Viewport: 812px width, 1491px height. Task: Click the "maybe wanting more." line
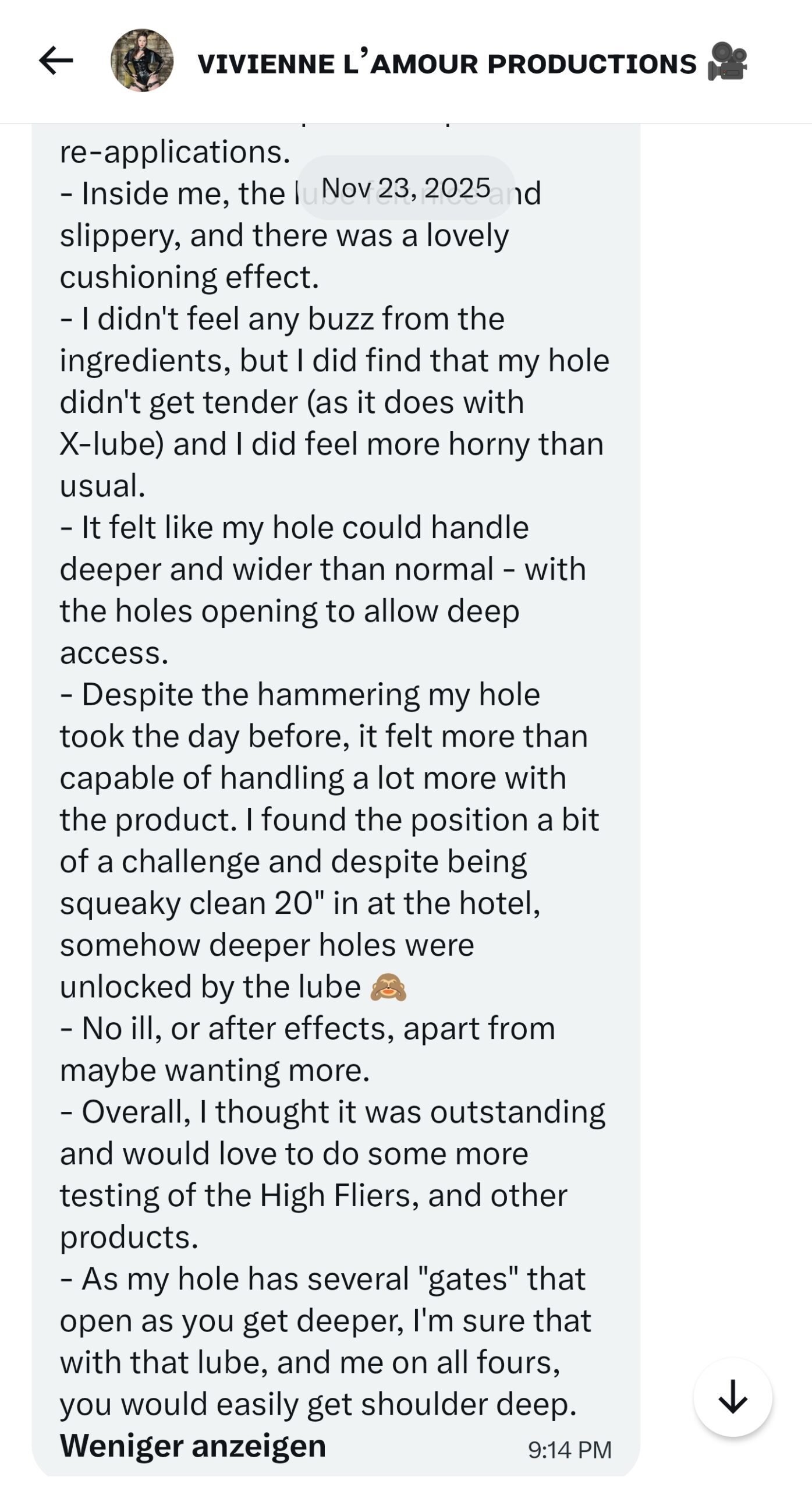pyautogui.click(x=215, y=1070)
